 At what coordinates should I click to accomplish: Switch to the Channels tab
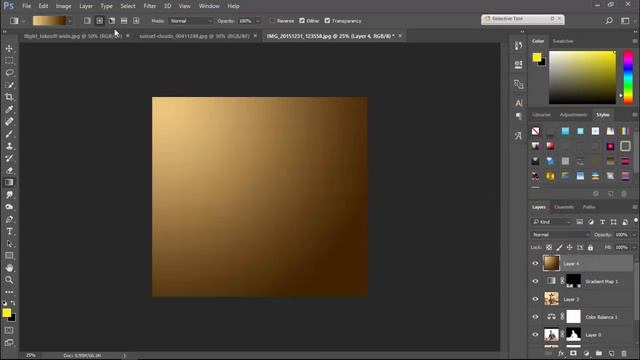[x=564, y=207]
